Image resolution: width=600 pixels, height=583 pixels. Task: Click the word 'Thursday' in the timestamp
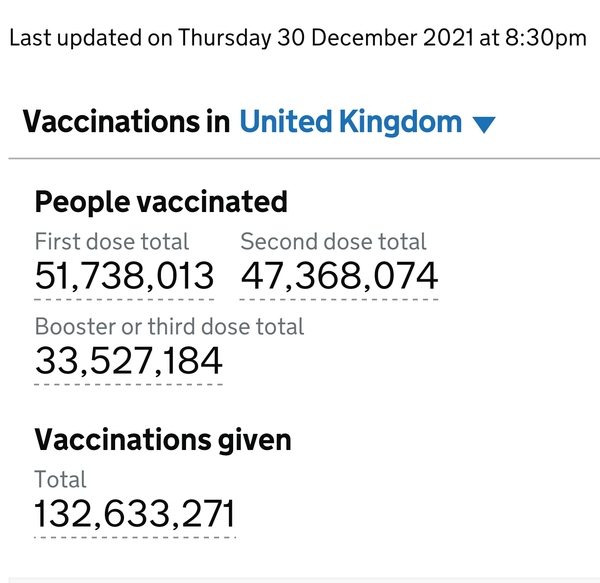click(226, 39)
